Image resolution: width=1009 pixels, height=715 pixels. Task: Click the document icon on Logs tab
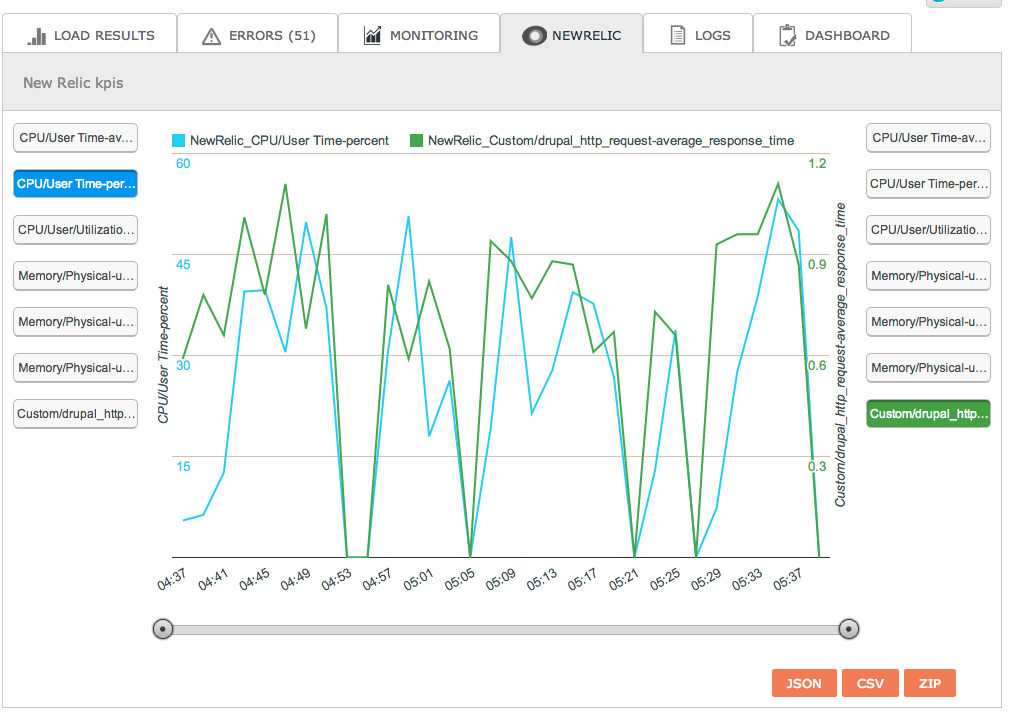point(678,35)
